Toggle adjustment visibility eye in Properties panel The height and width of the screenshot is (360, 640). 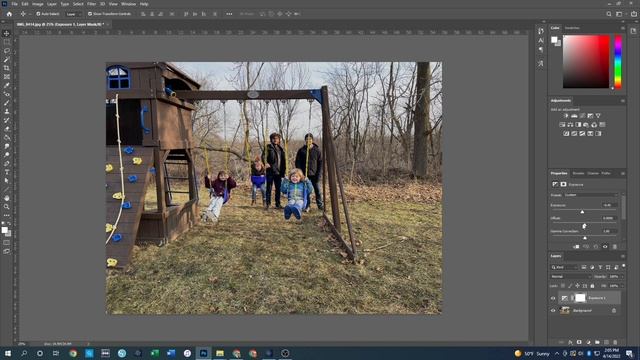[x=605, y=247]
